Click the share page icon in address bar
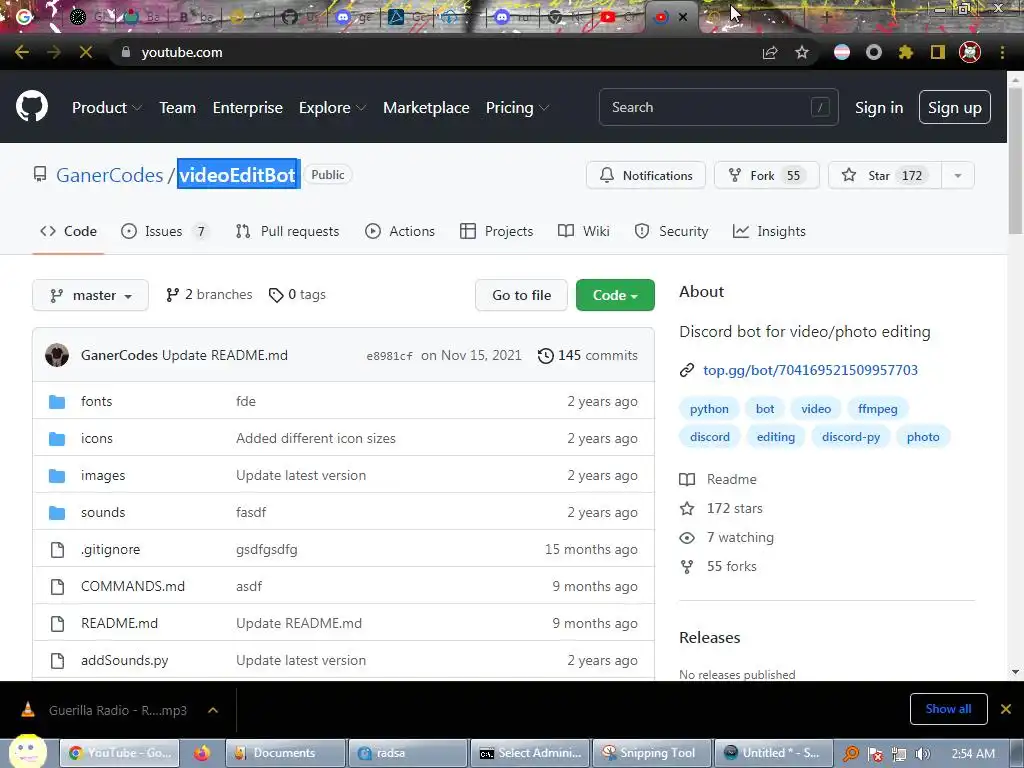Viewport: 1024px width, 768px height. pyautogui.click(x=770, y=52)
